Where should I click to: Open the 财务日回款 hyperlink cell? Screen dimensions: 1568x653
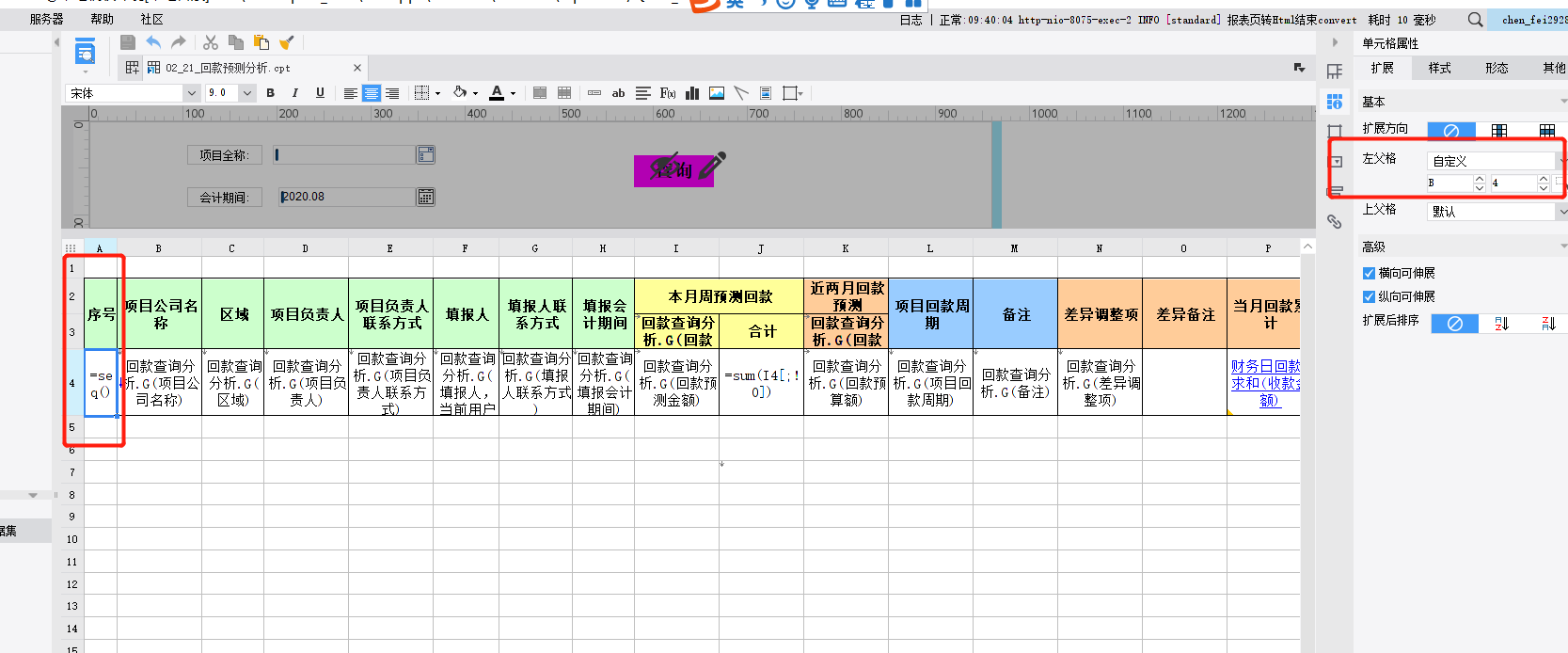(x=1264, y=383)
